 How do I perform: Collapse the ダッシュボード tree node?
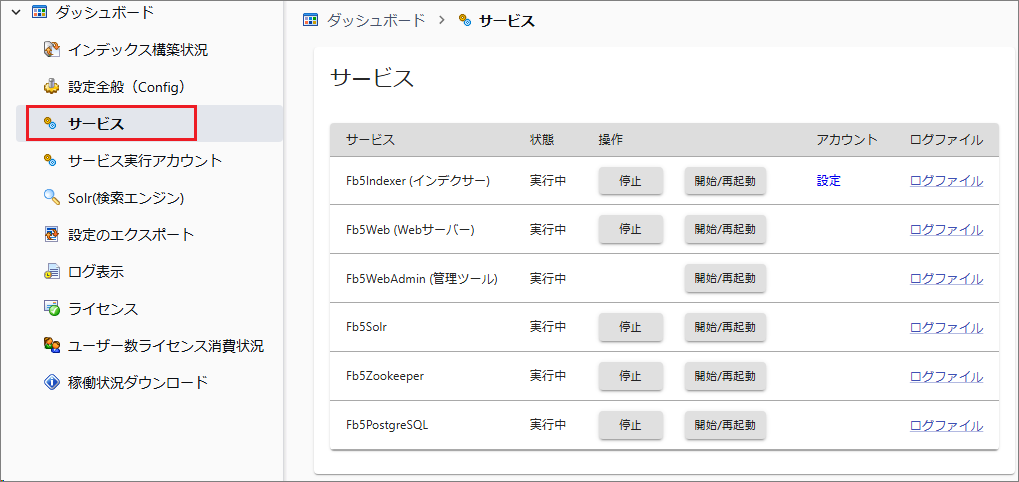coord(16,13)
